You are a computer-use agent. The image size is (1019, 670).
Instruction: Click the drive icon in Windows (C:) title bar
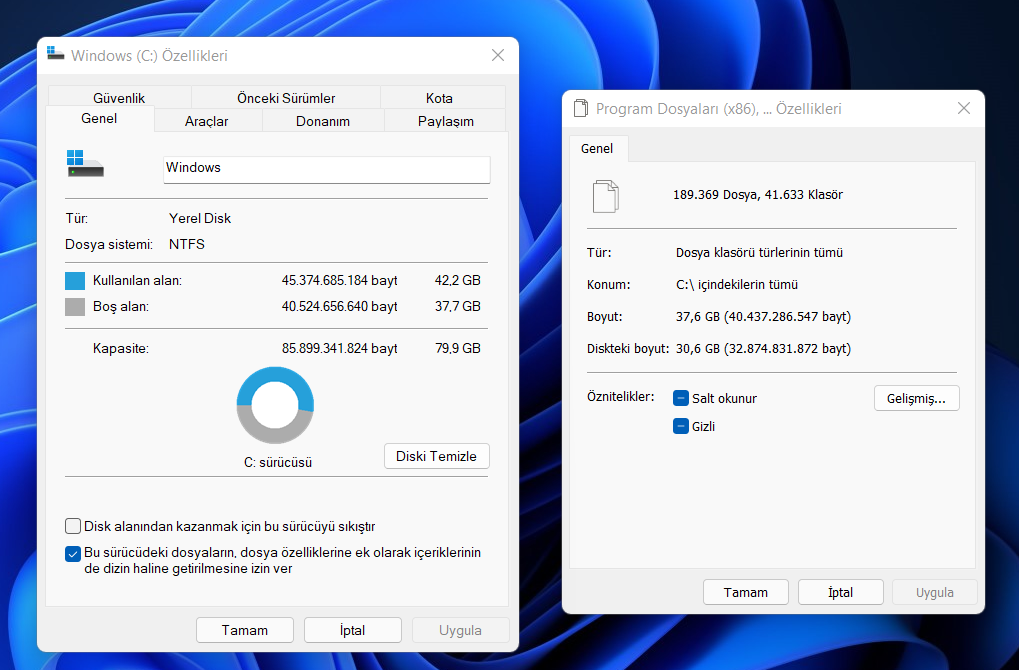tap(55, 55)
